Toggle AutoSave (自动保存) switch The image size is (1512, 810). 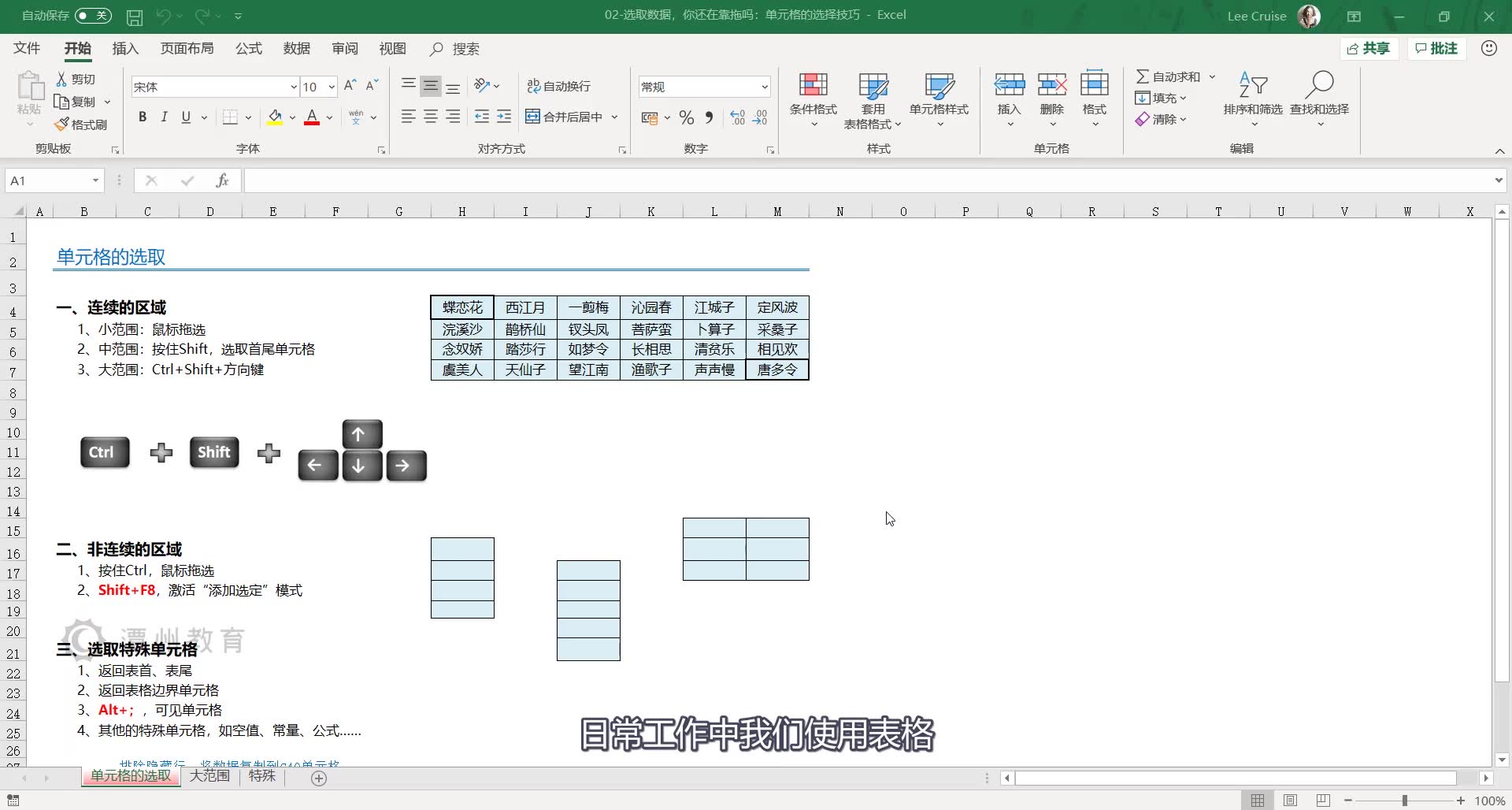coord(93,16)
